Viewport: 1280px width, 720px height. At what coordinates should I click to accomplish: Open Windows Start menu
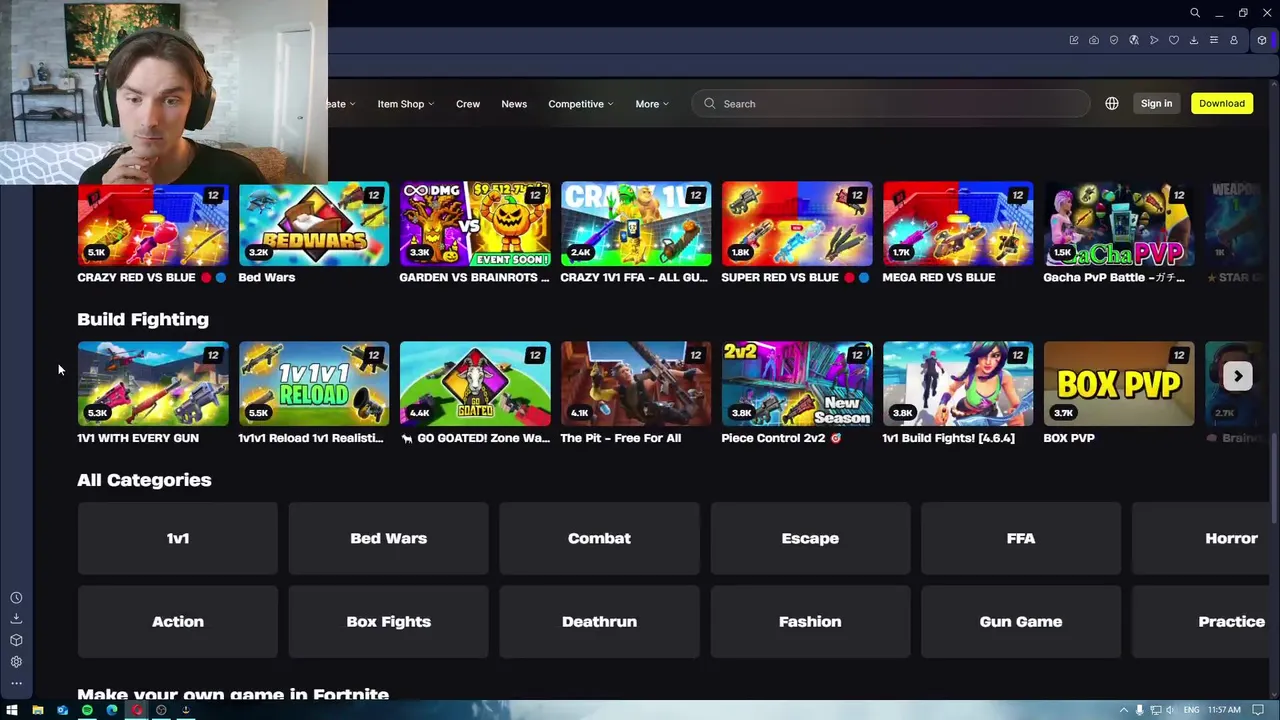click(12, 710)
